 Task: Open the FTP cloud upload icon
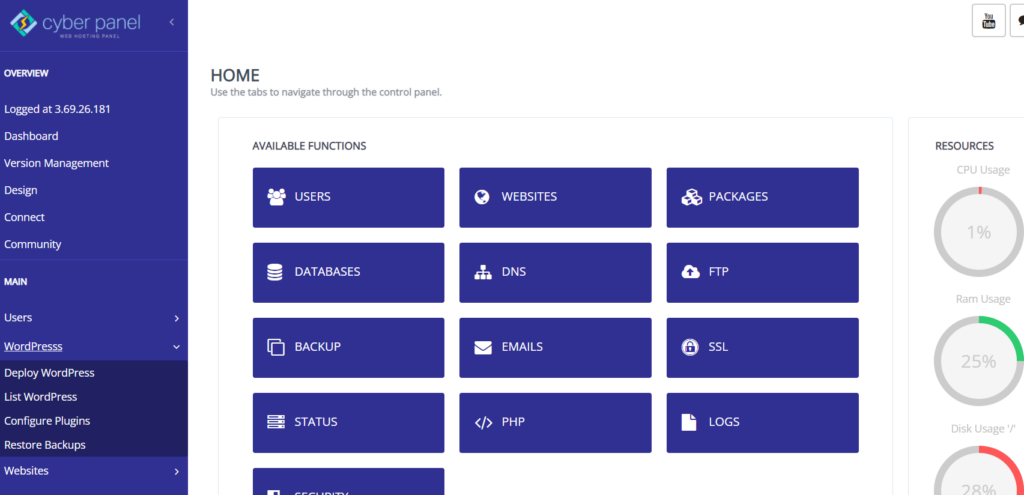pos(690,272)
